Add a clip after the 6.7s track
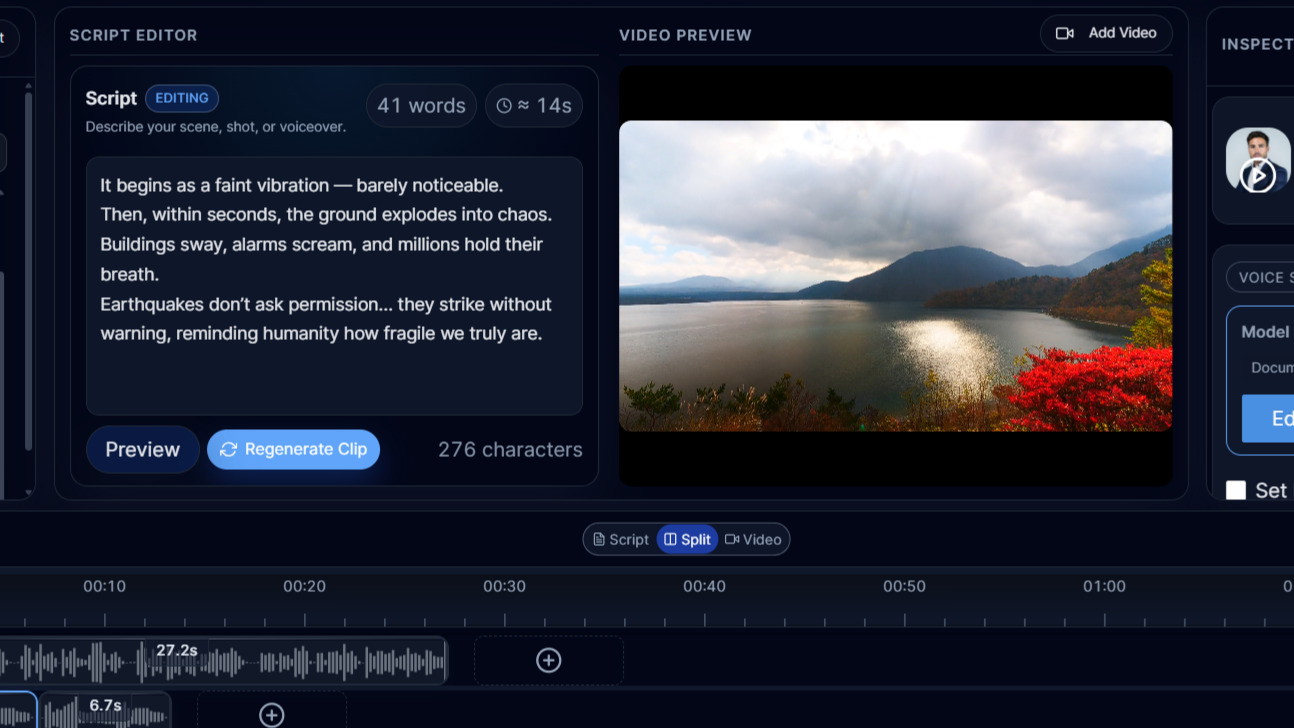This screenshot has width=1294, height=728. pos(271,714)
